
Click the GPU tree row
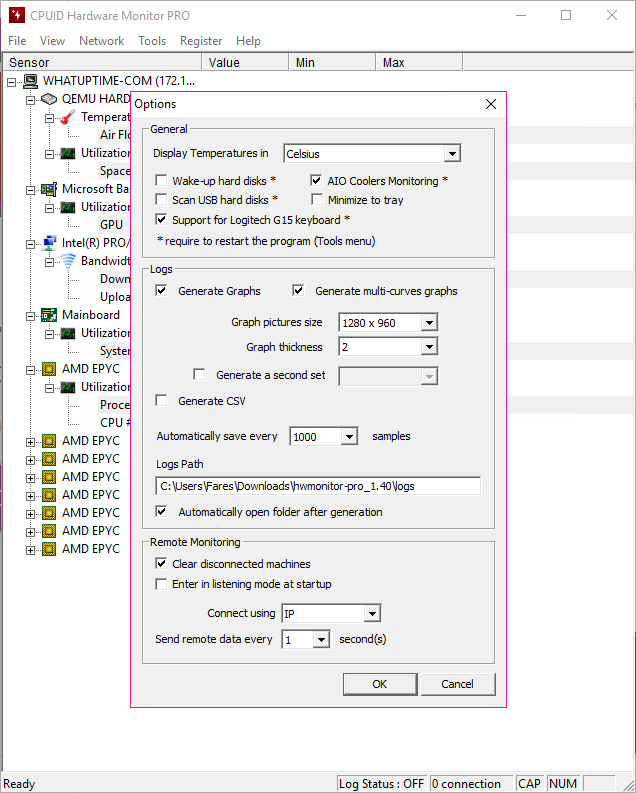pyautogui.click(x=111, y=225)
